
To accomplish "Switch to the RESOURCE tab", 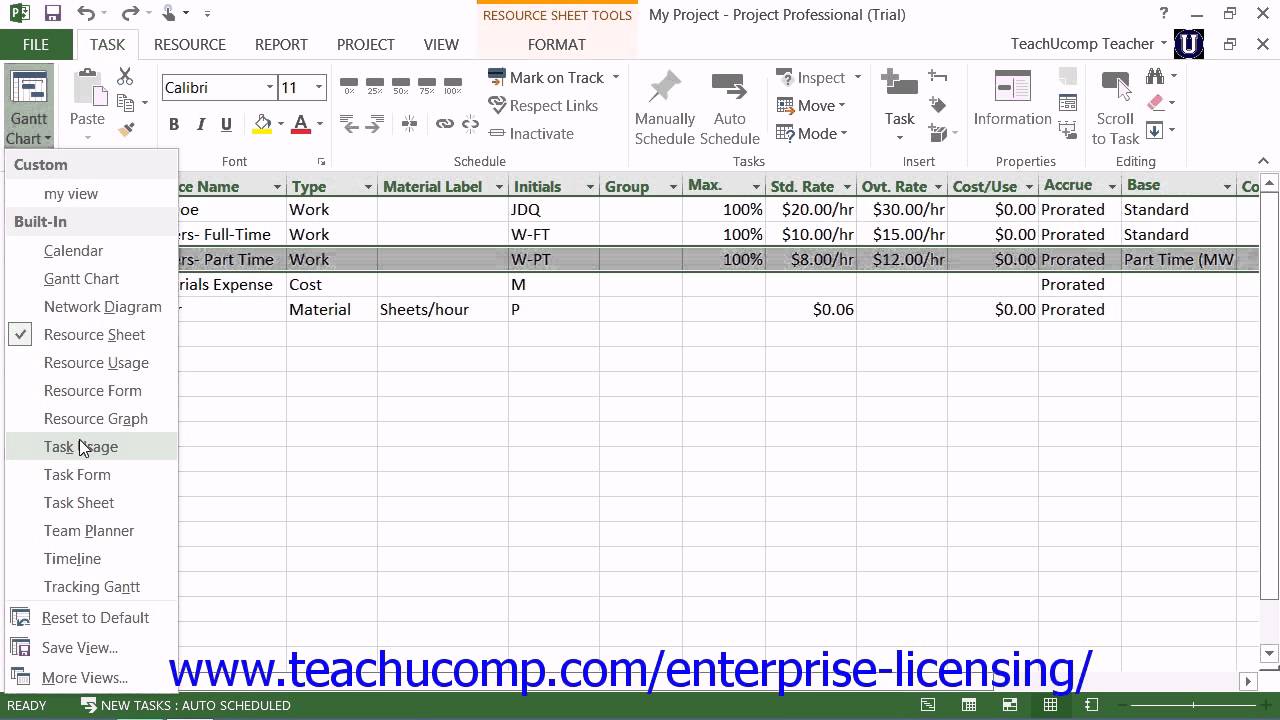I will (x=190, y=44).
